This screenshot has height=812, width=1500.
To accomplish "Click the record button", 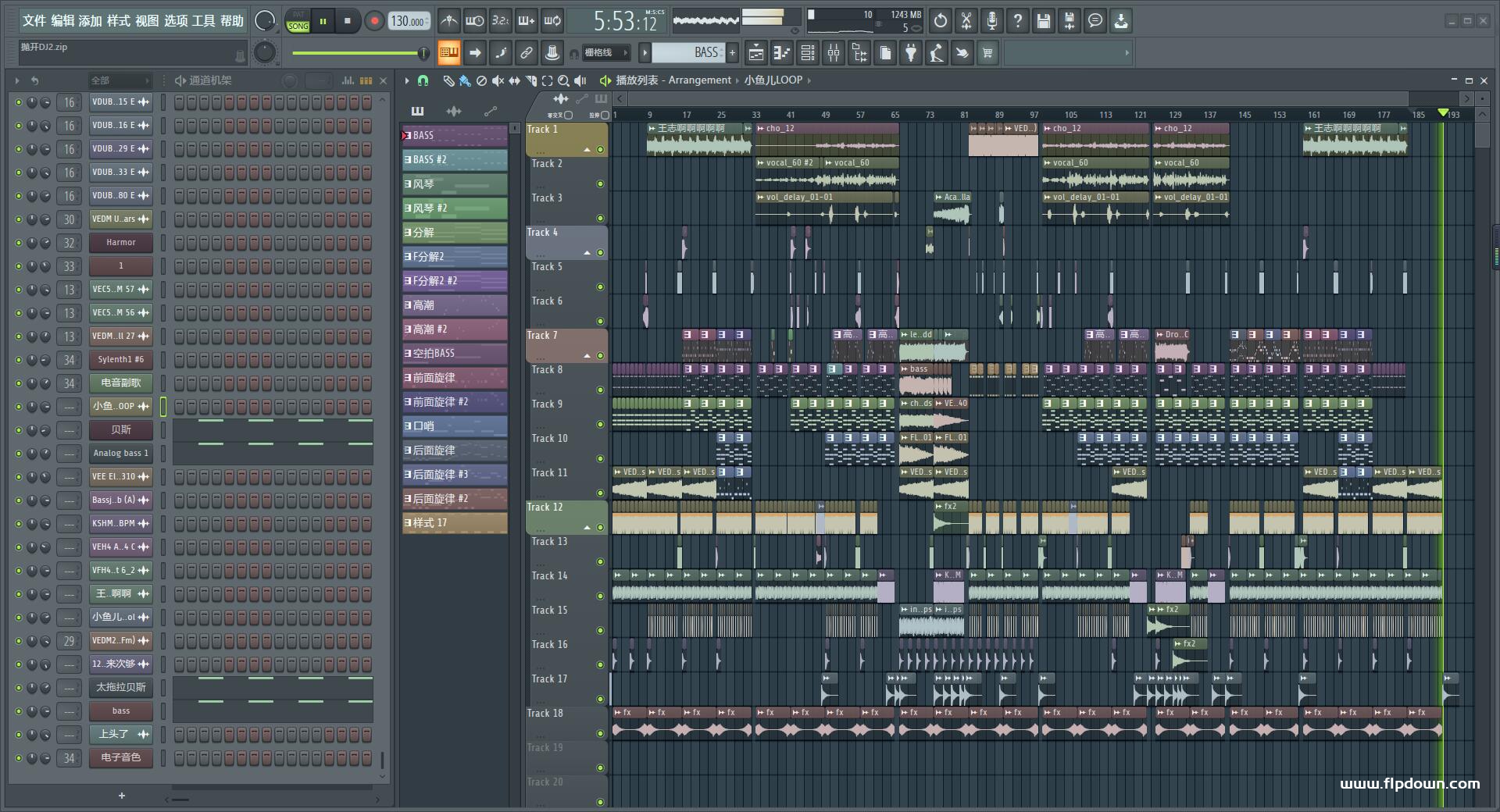I will pyautogui.click(x=374, y=21).
